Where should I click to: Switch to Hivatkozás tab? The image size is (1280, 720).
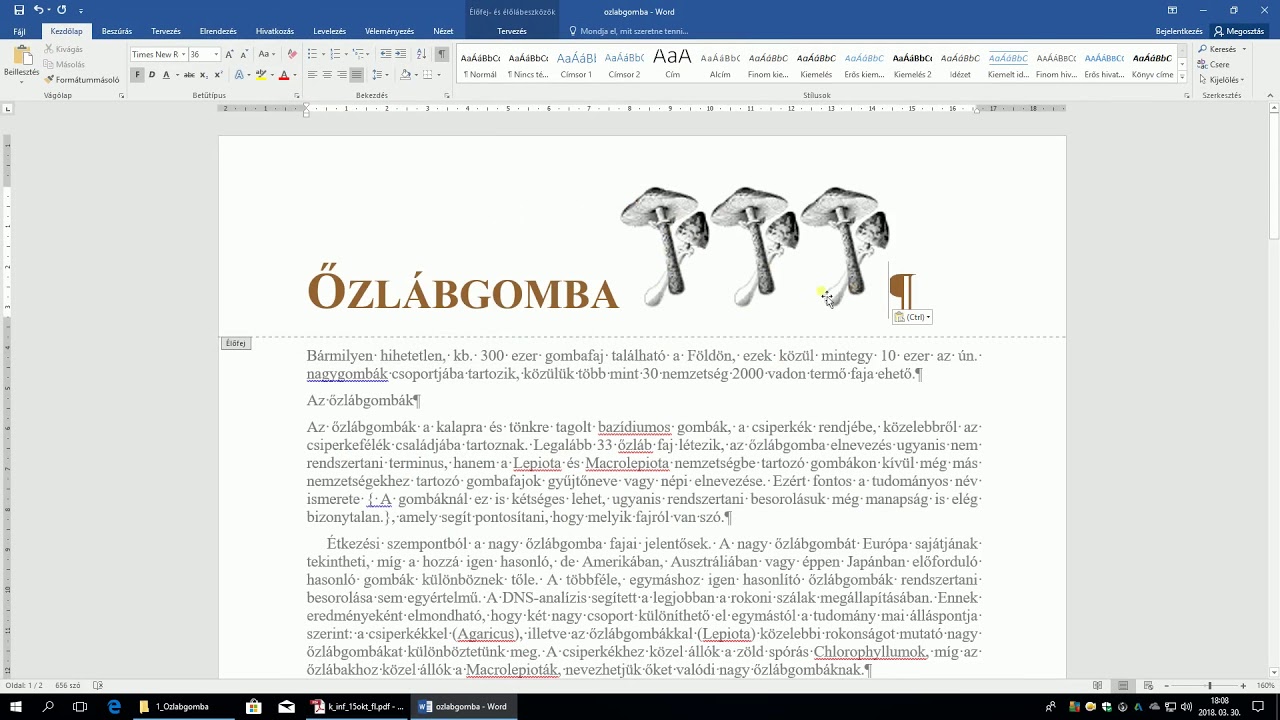275,31
